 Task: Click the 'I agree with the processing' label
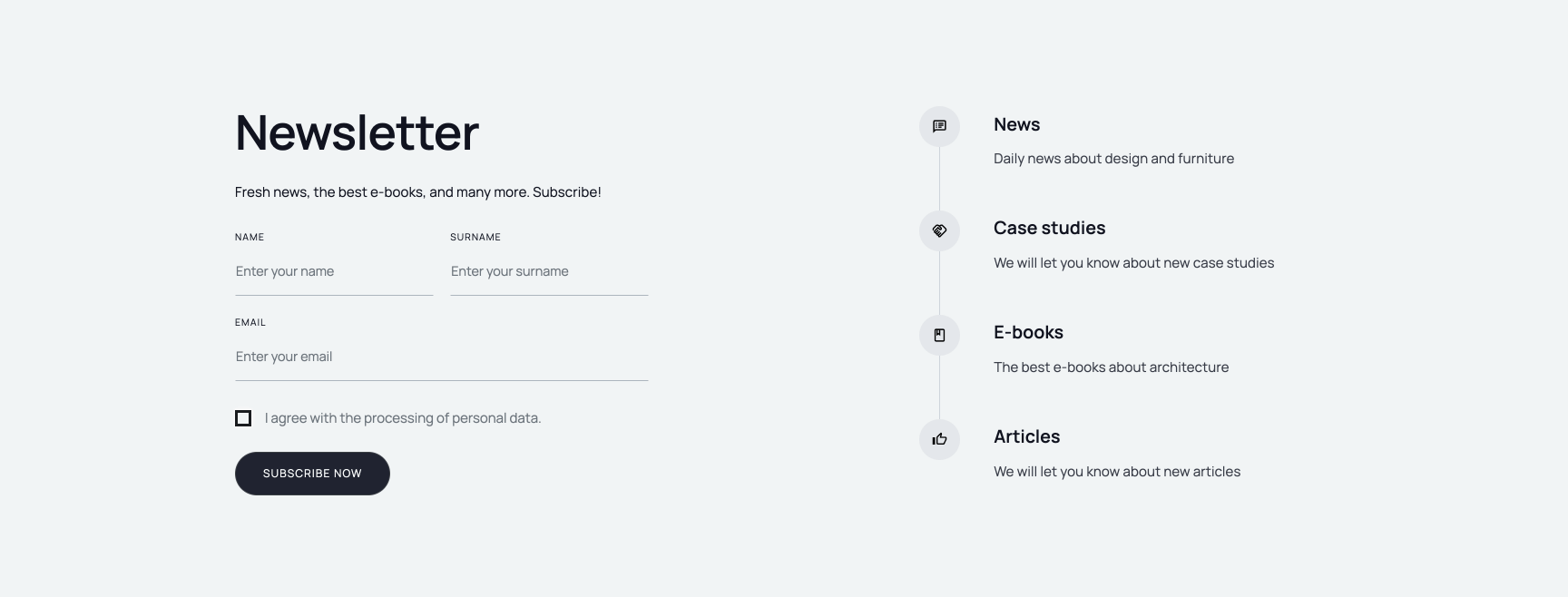tap(403, 418)
